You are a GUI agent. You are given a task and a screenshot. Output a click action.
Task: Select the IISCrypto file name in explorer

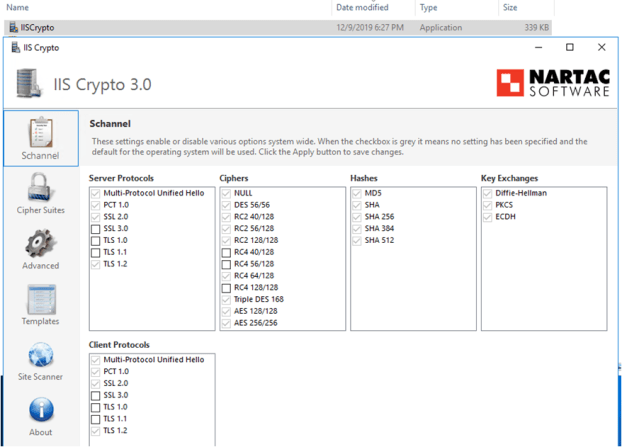point(37,27)
